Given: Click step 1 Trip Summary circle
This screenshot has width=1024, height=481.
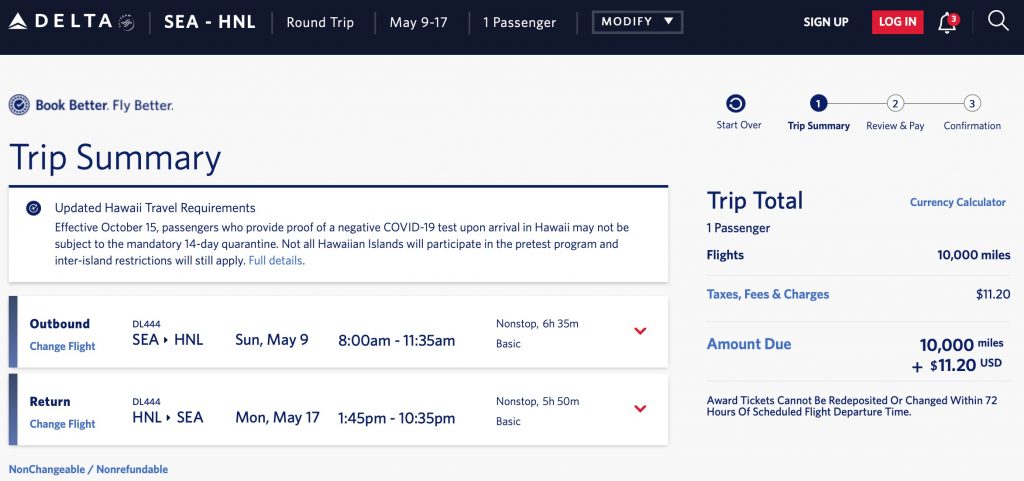Looking at the screenshot, I should click(818, 103).
